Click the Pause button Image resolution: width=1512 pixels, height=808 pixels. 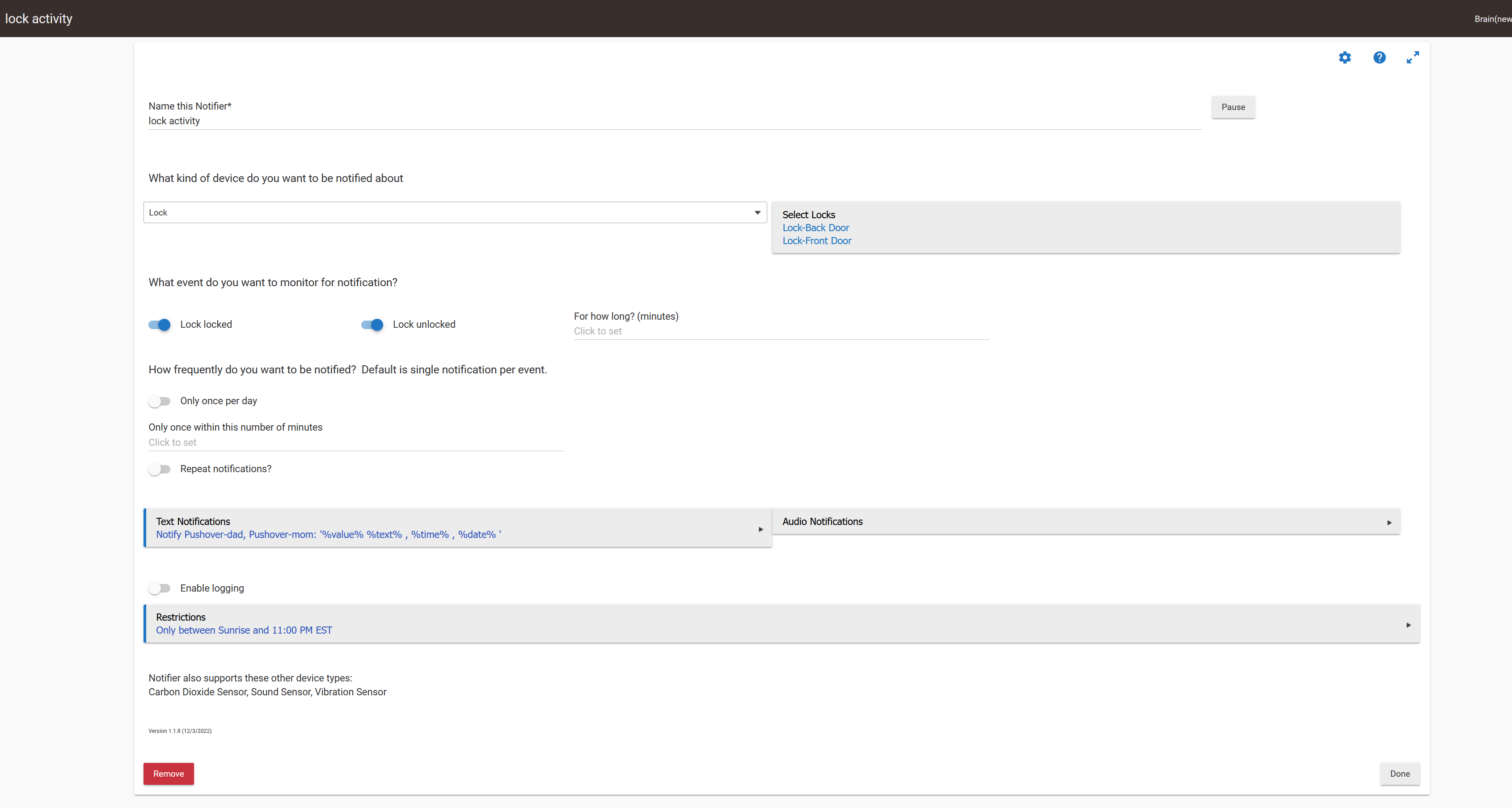[1233, 107]
